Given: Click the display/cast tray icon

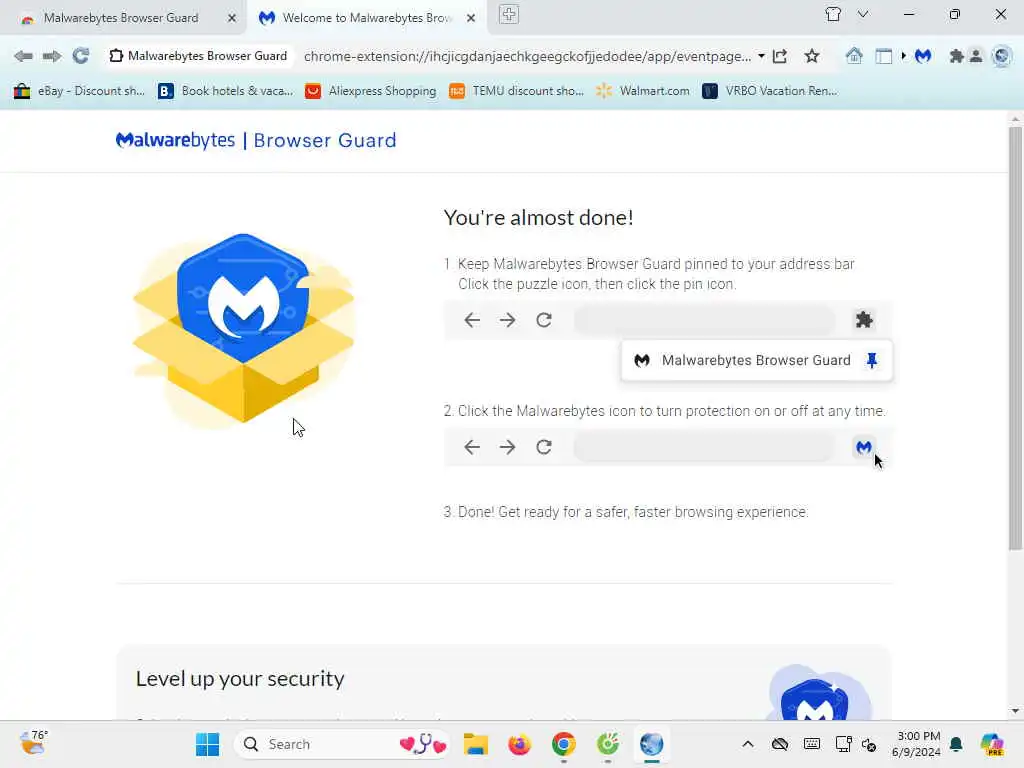Looking at the screenshot, I should click(843, 744).
